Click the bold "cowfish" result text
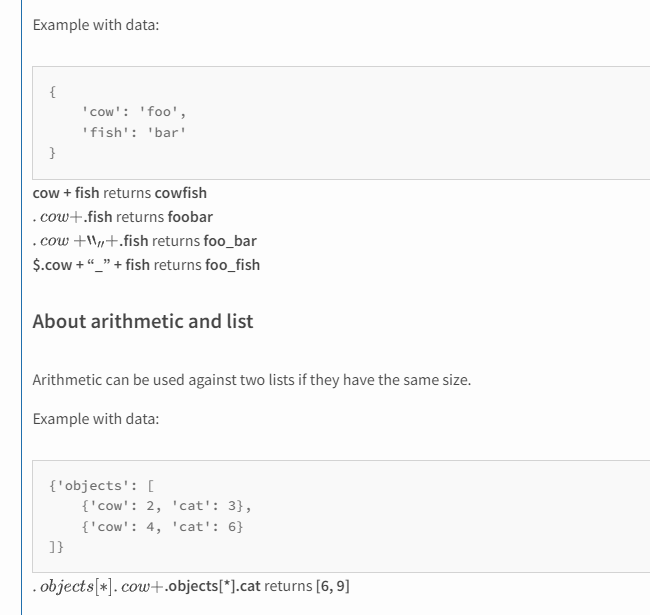 click(x=155, y=192)
